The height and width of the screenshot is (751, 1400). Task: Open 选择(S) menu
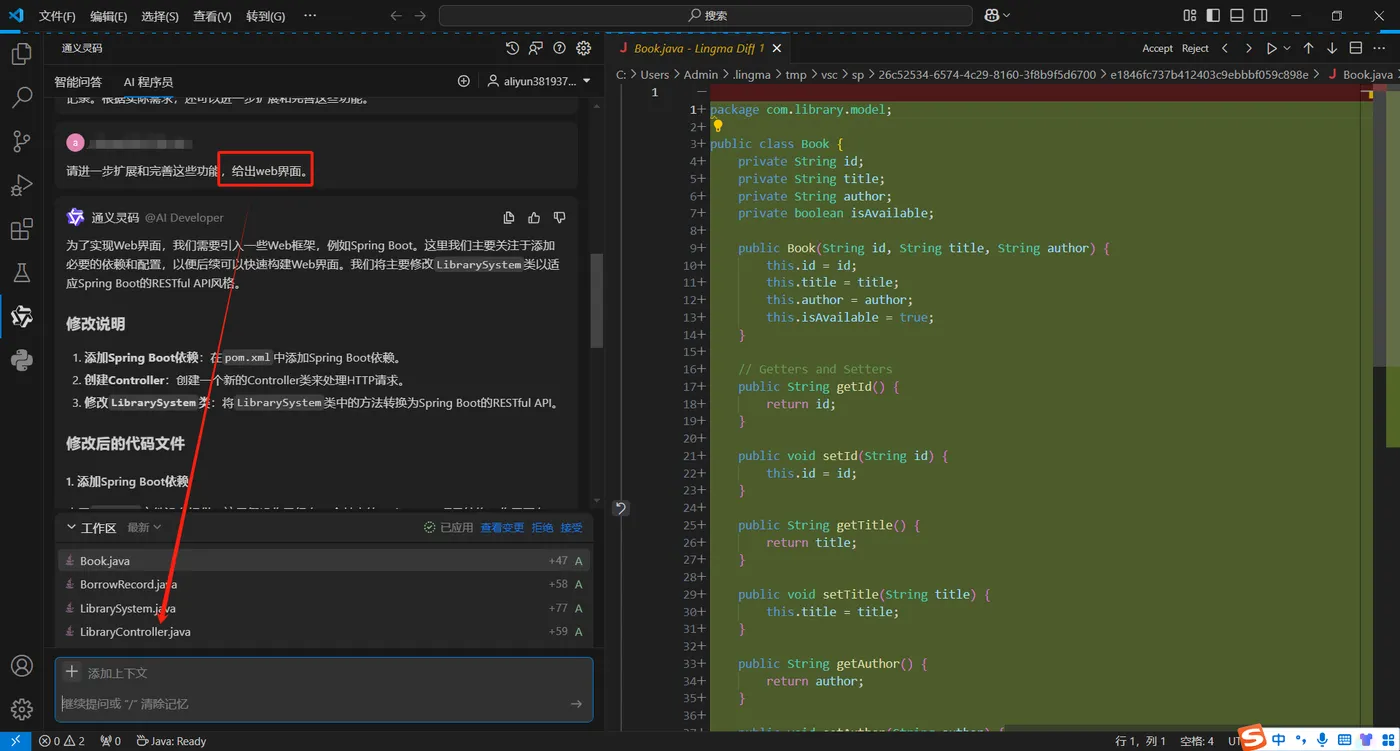click(160, 16)
